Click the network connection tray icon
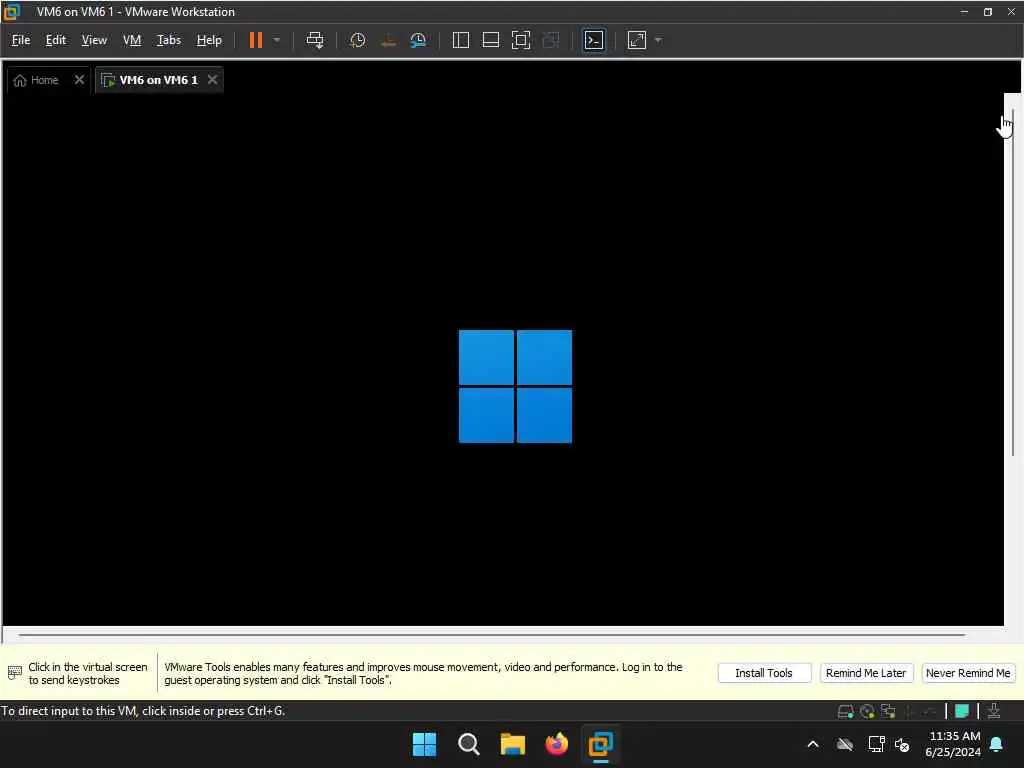 coord(876,744)
